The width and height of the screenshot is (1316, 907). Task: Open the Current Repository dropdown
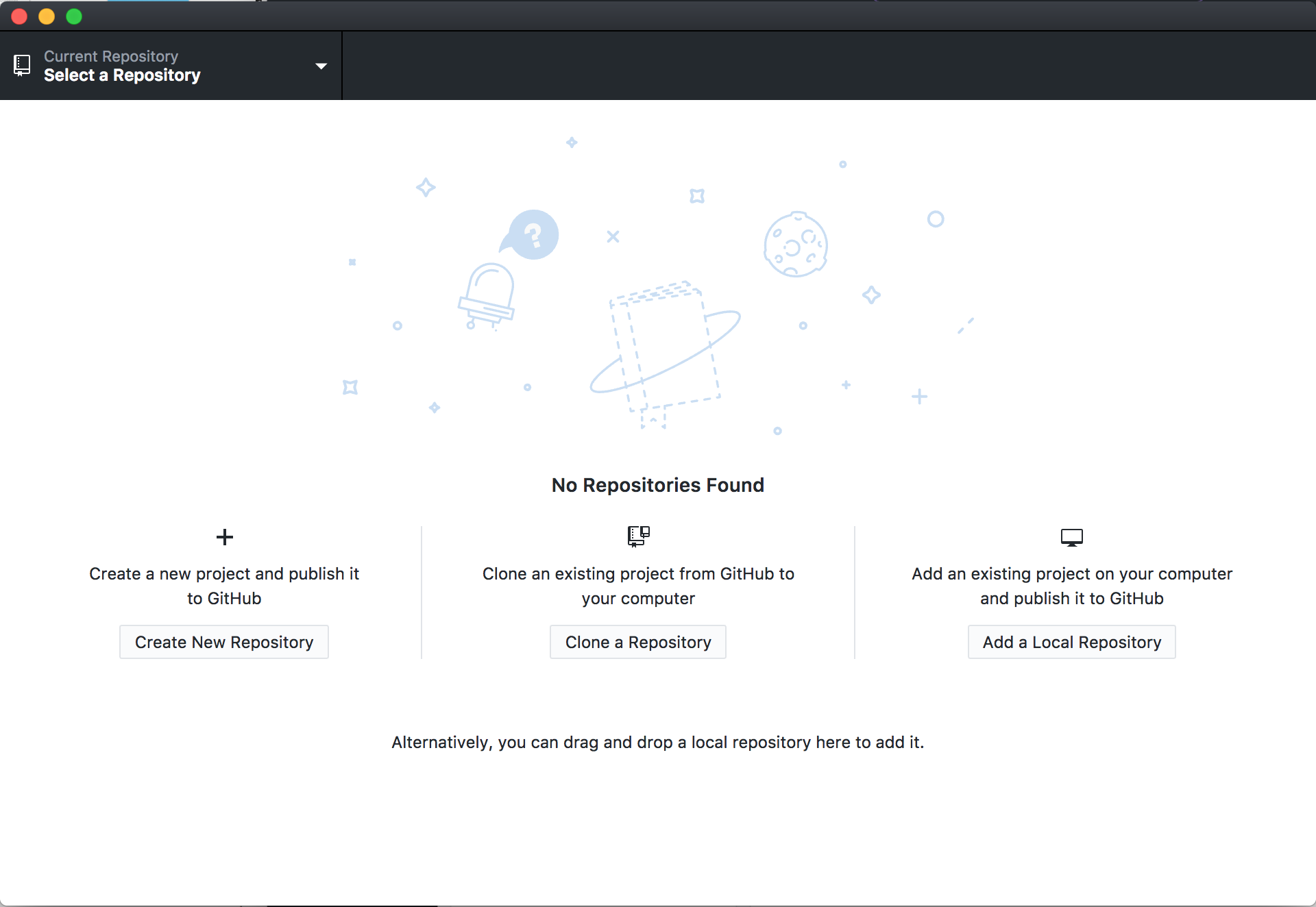point(171,66)
